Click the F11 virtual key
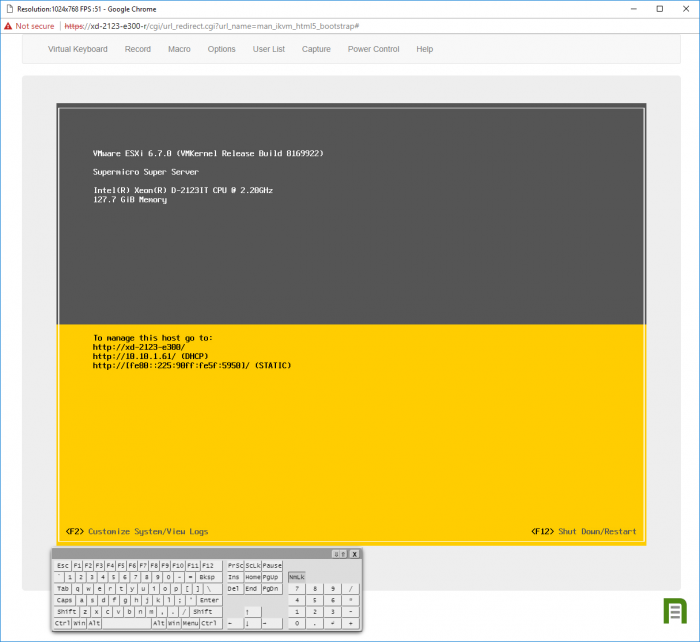700x642 pixels. coord(193,566)
